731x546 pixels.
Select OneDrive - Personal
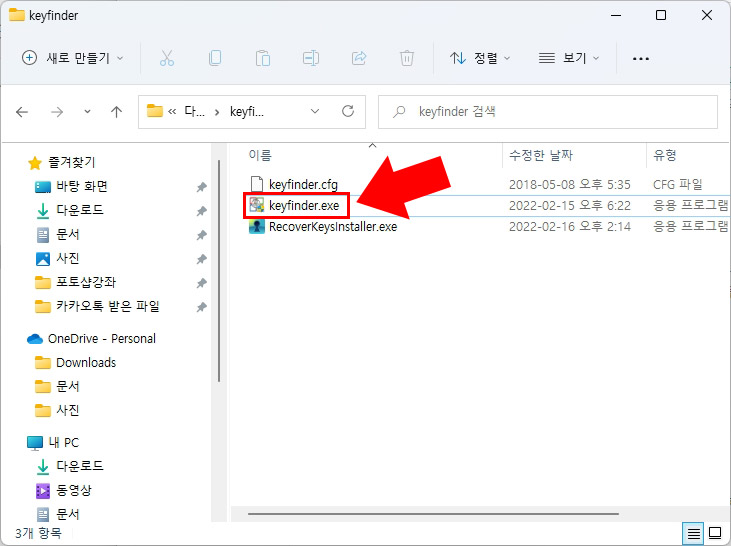pos(102,339)
